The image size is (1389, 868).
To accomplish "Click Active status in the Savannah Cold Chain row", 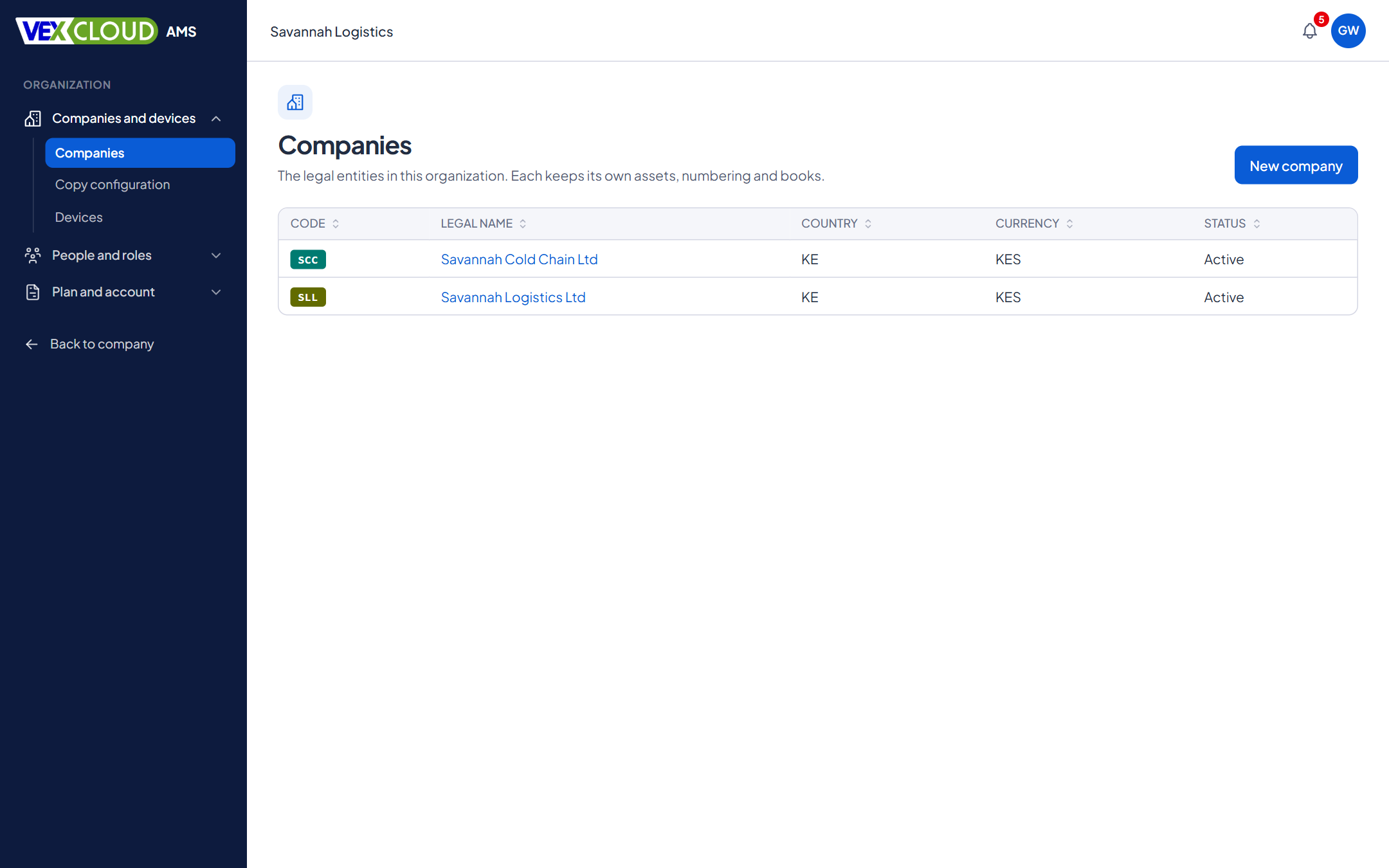I will [1224, 259].
